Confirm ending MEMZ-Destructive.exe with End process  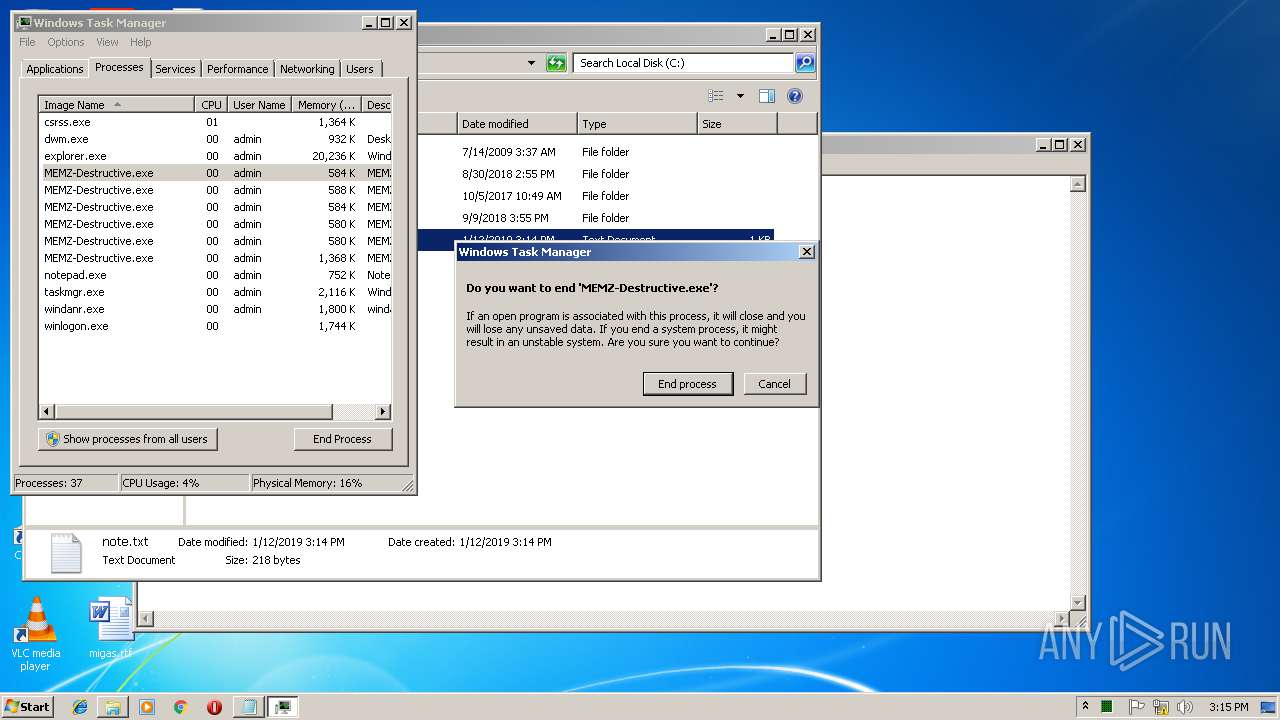[x=687, y=384]
